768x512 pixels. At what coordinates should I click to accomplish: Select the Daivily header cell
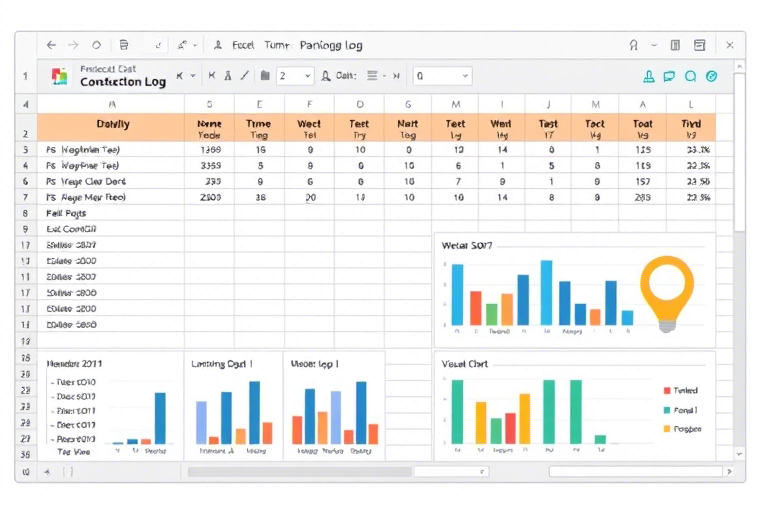[x=111, y=128]
